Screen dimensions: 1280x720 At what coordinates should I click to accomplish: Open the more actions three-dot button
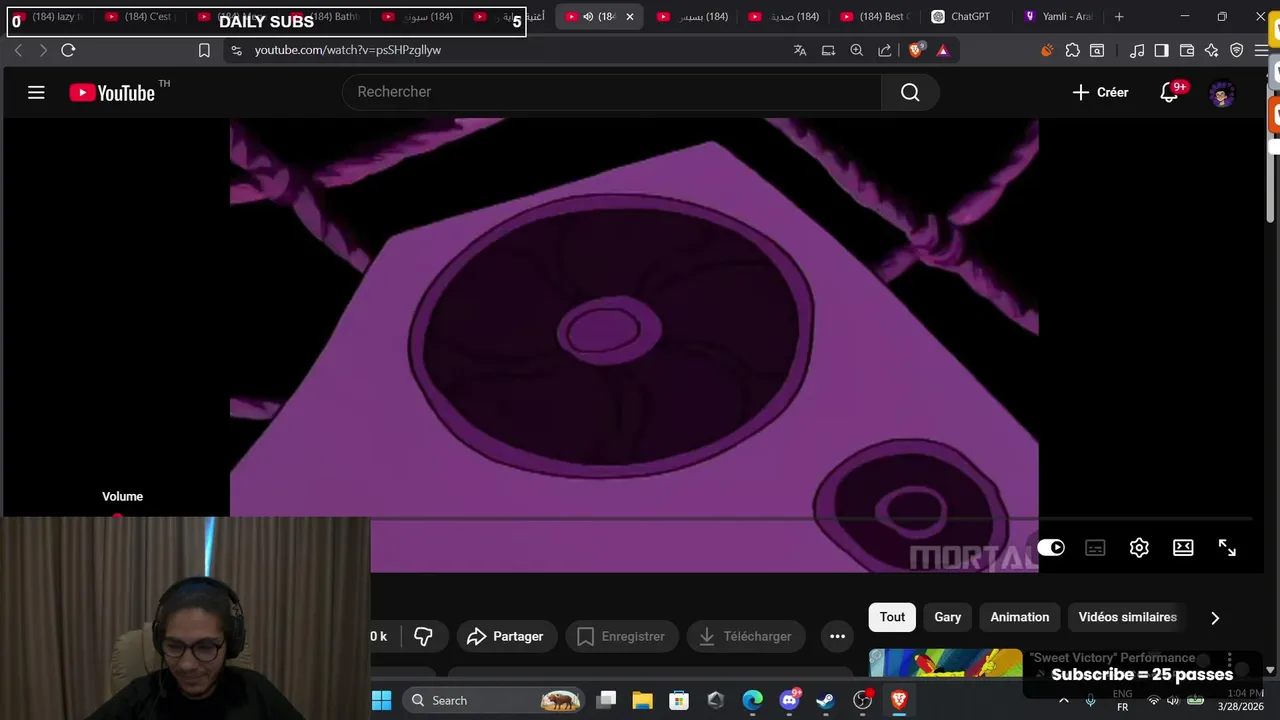point(837,636)
